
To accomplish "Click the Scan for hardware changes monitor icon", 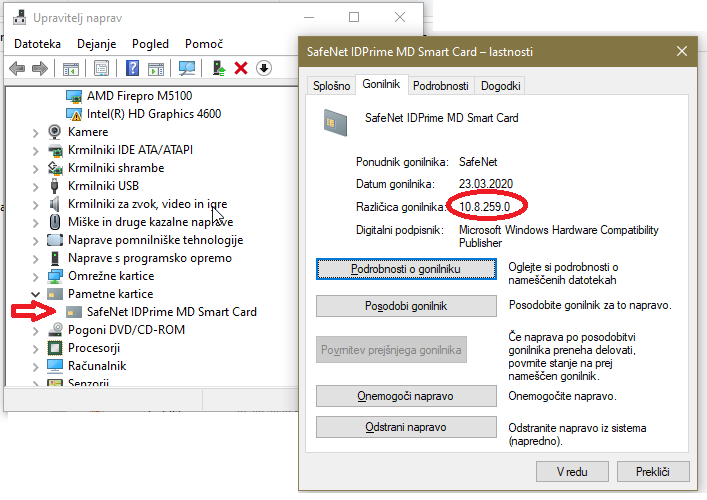I will (186, 69).
